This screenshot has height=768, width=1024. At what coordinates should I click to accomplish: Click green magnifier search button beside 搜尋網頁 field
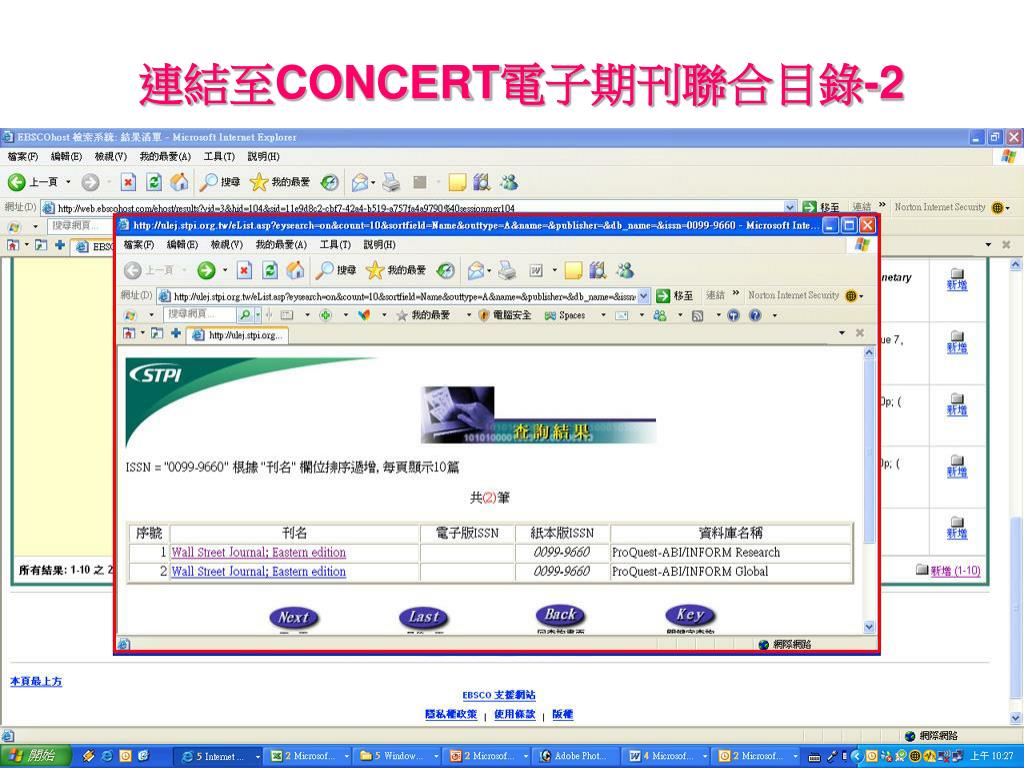[245, 315]
